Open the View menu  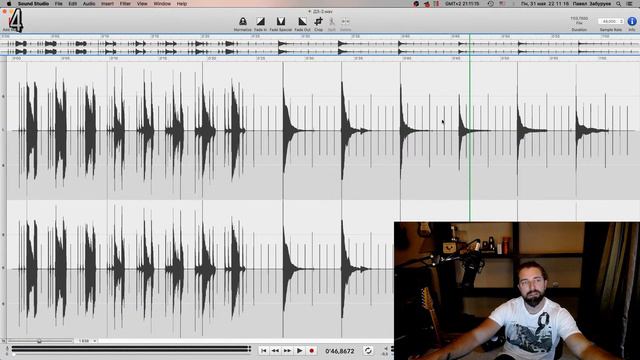coord(142,4)
